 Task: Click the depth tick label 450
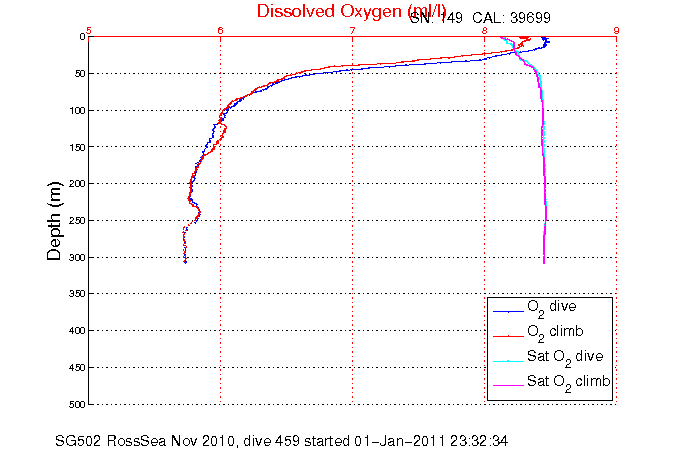coord(77,368)
